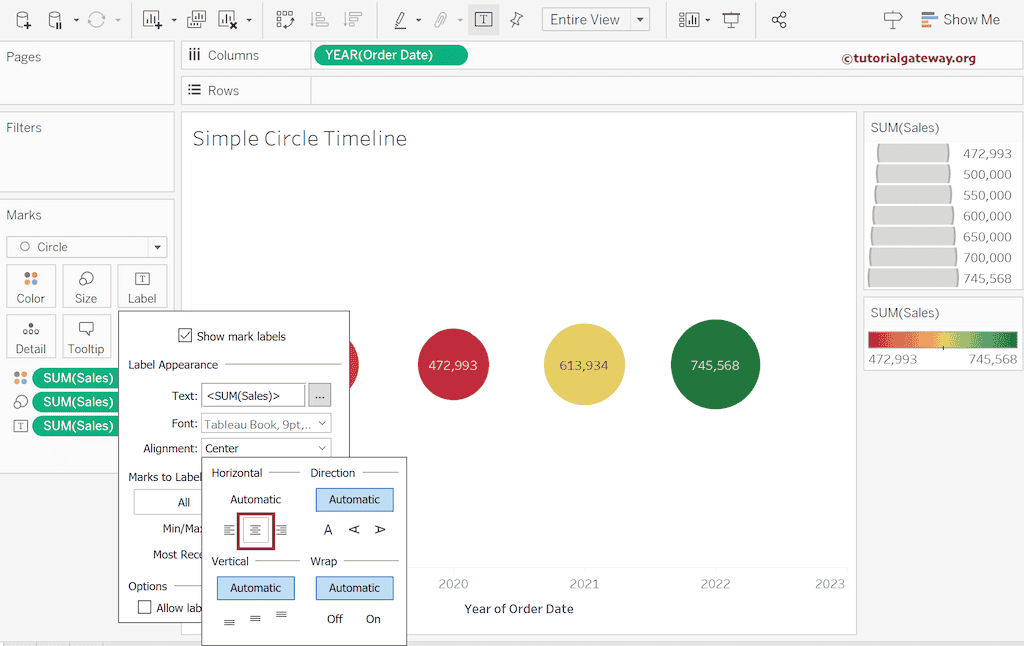
Task: Select the A icon rotated counterclockwise
Action: pyautogui.click(x=354, y=530)
